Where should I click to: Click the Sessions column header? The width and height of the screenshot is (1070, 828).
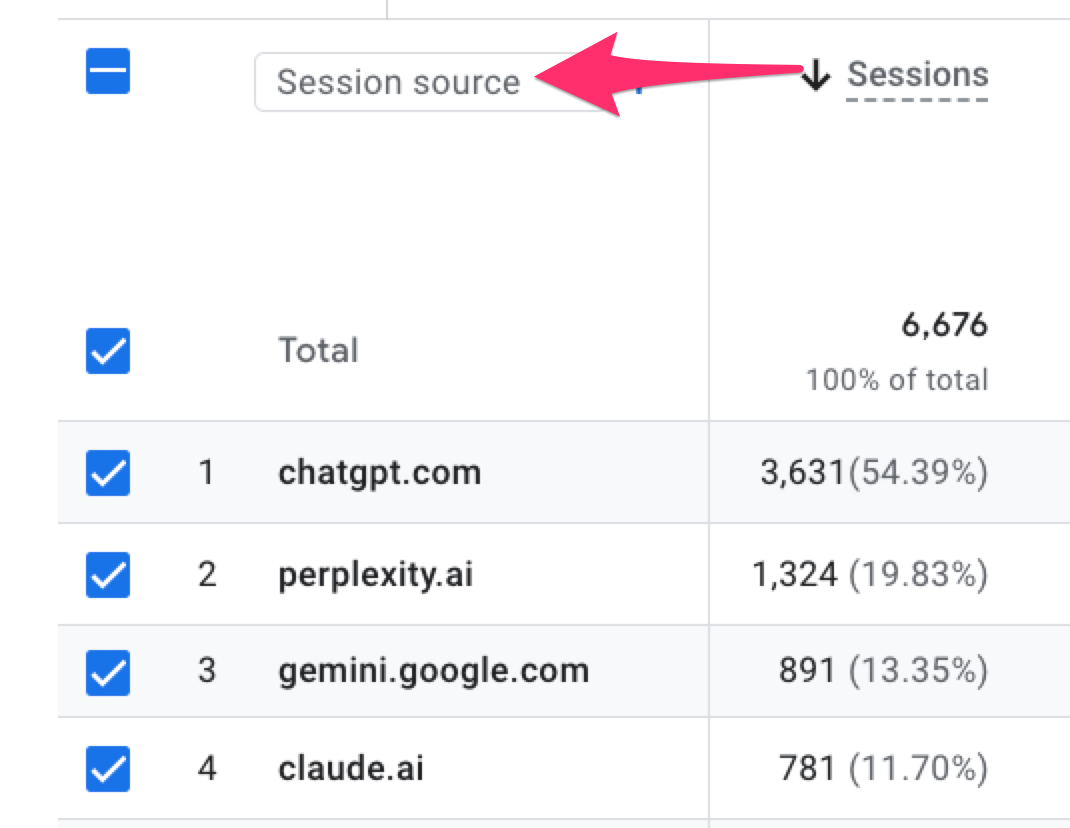point(917,75)
